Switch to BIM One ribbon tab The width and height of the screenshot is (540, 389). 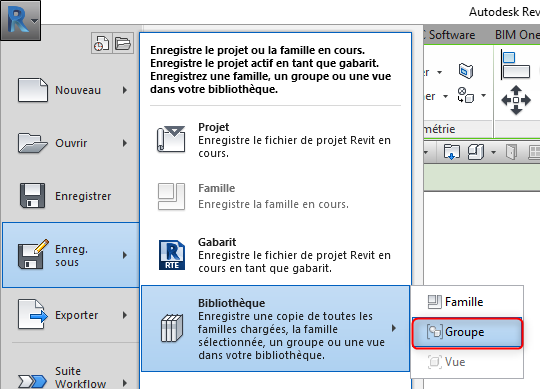click(517, 35)
